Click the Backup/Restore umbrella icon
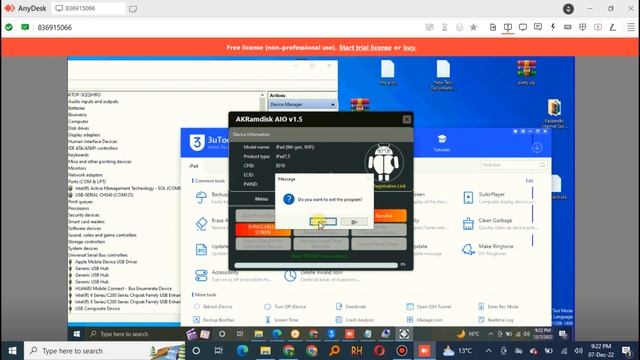The width and height of the screenshot is (640, 360). point(201,198)
